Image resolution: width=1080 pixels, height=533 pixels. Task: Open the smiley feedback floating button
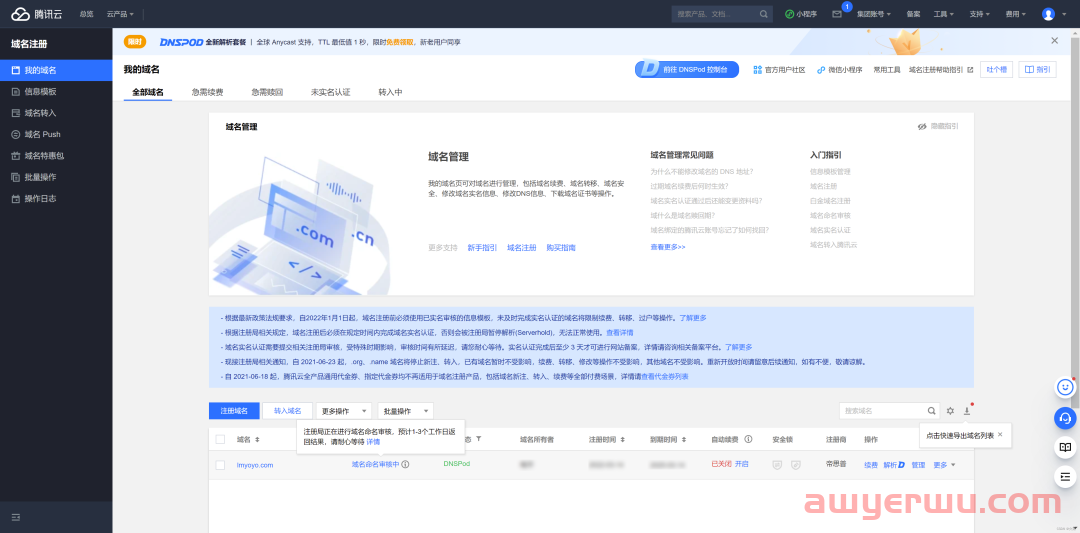(x=1066, y=388)
